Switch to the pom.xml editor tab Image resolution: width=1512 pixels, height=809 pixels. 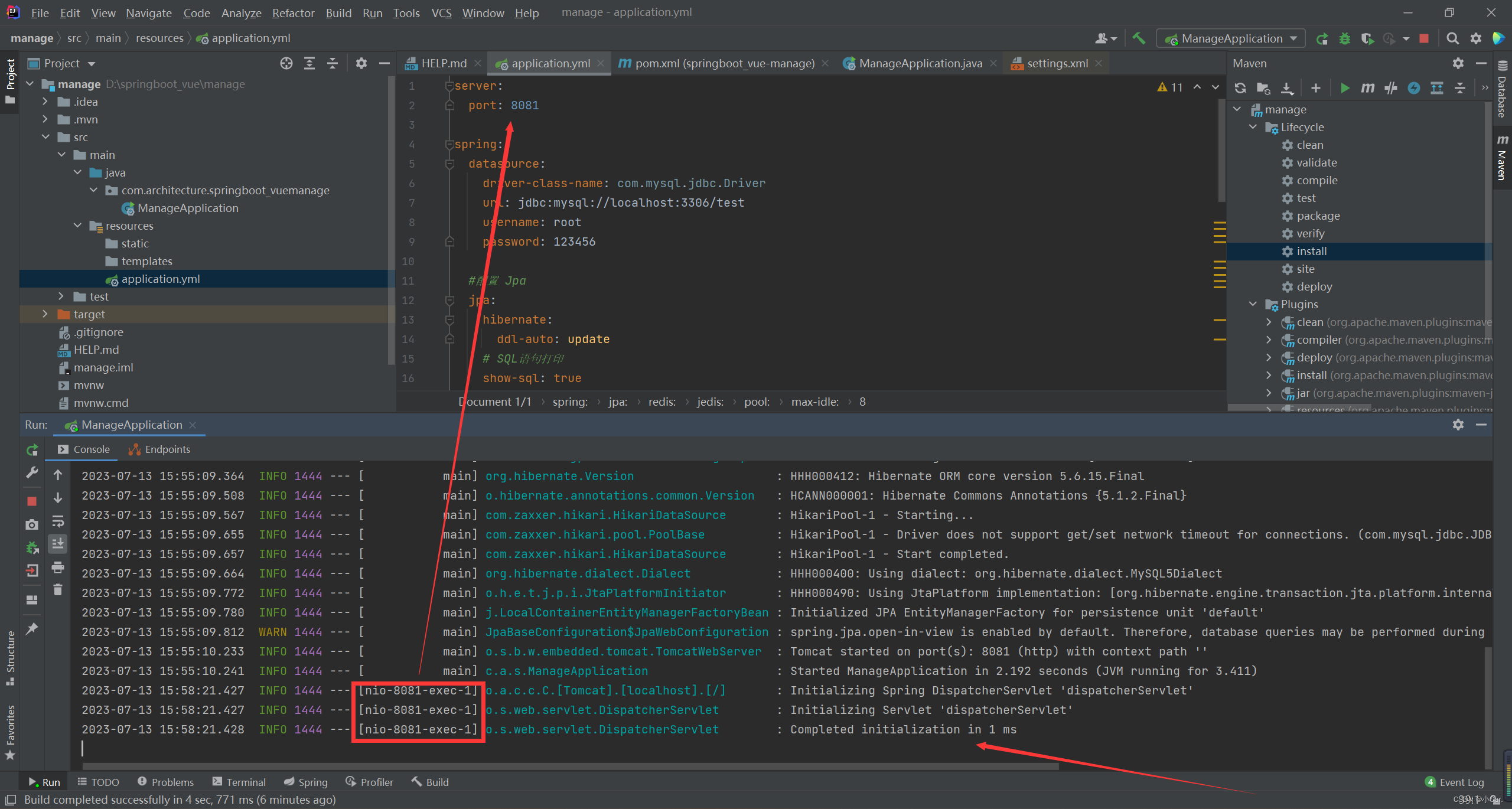[x=716, y=63]
